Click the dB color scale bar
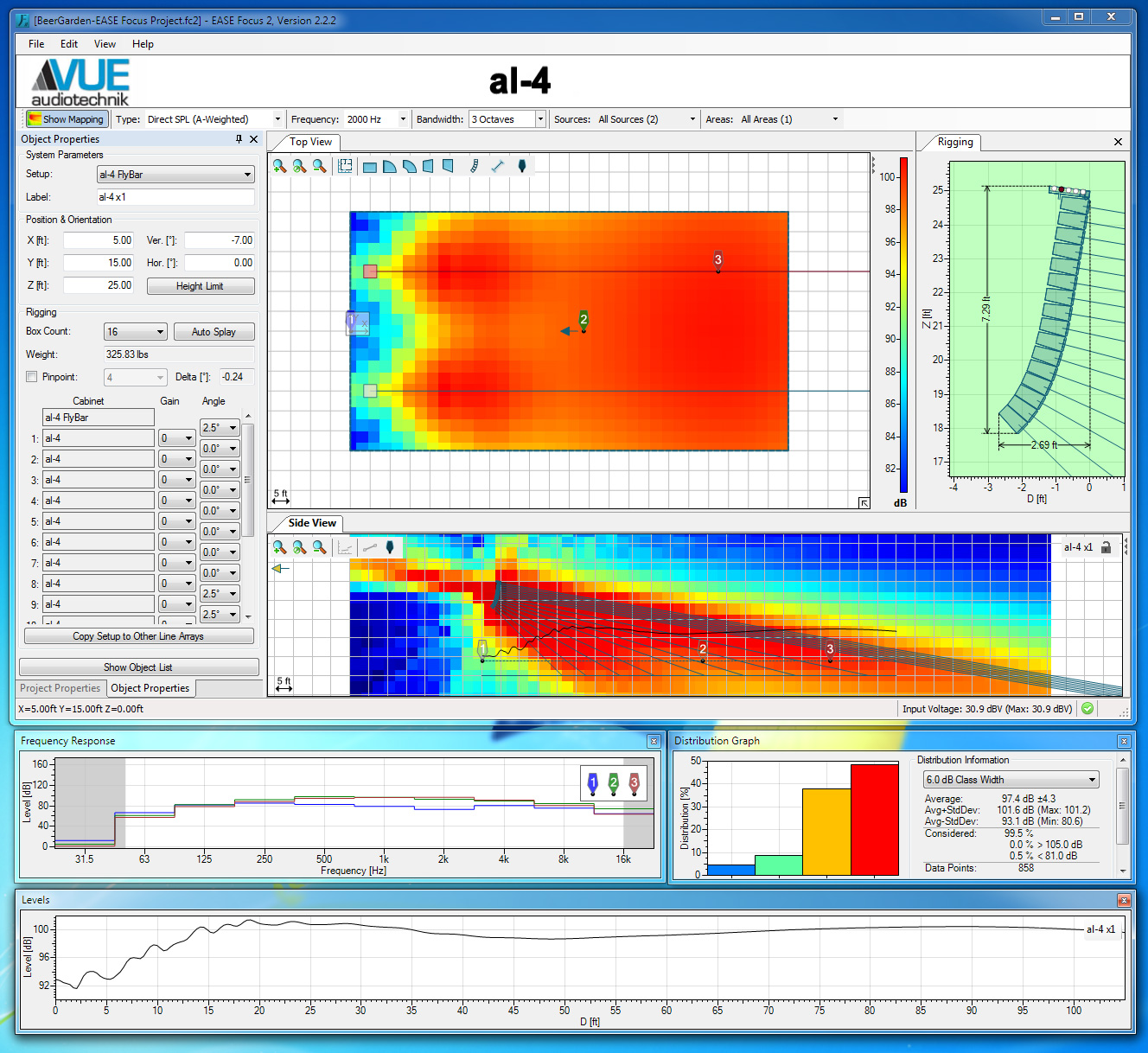Viewport: 1148px width, 1053px height. 903,325
